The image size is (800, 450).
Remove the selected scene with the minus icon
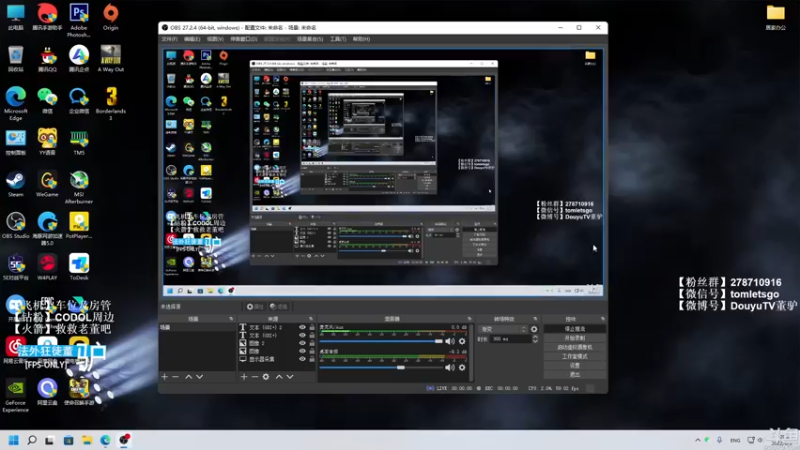click(x=176, y=377)
